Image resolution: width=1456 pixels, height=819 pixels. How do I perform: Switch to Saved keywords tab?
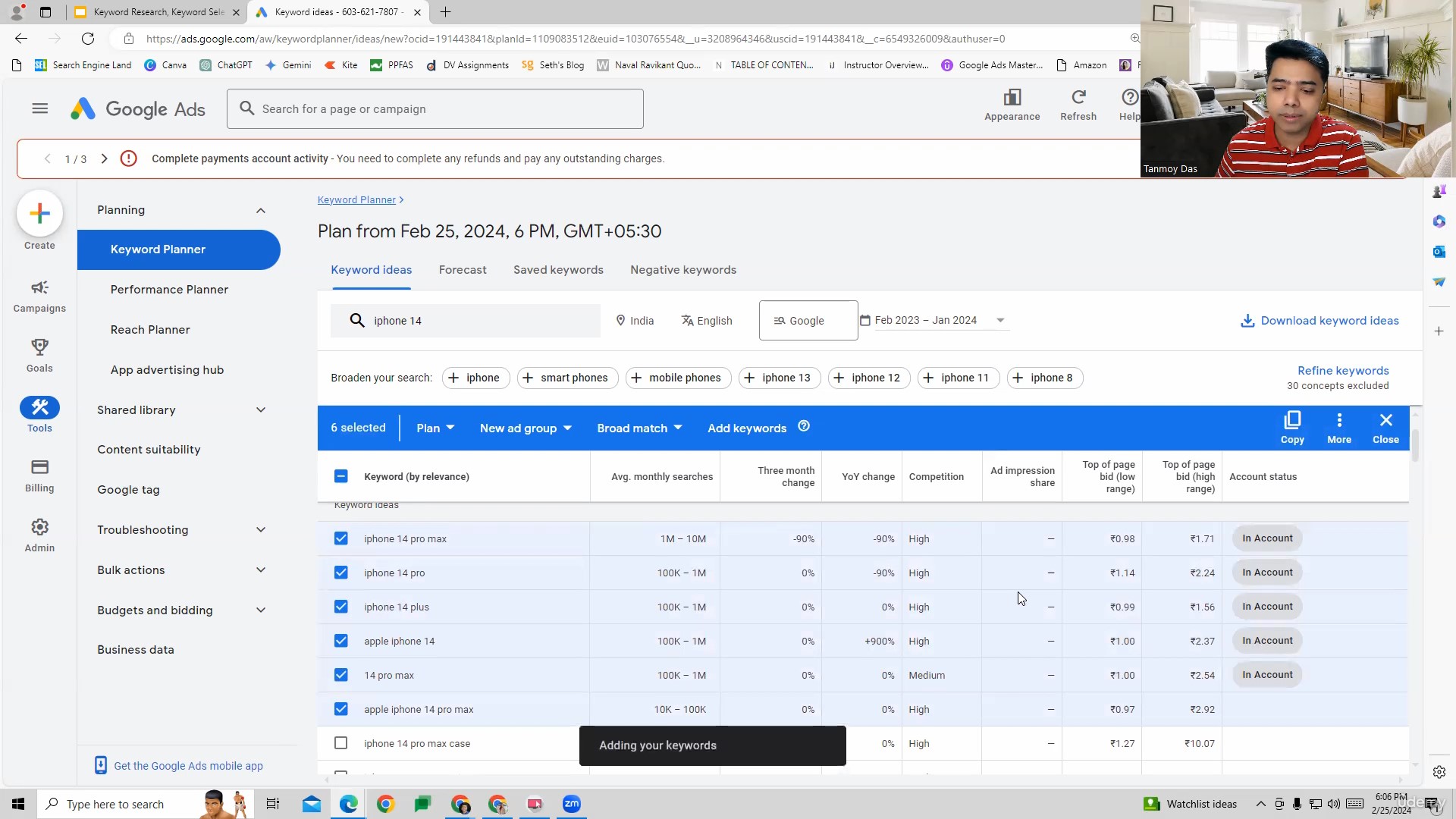pyautogui.click(x=558, y=270)
